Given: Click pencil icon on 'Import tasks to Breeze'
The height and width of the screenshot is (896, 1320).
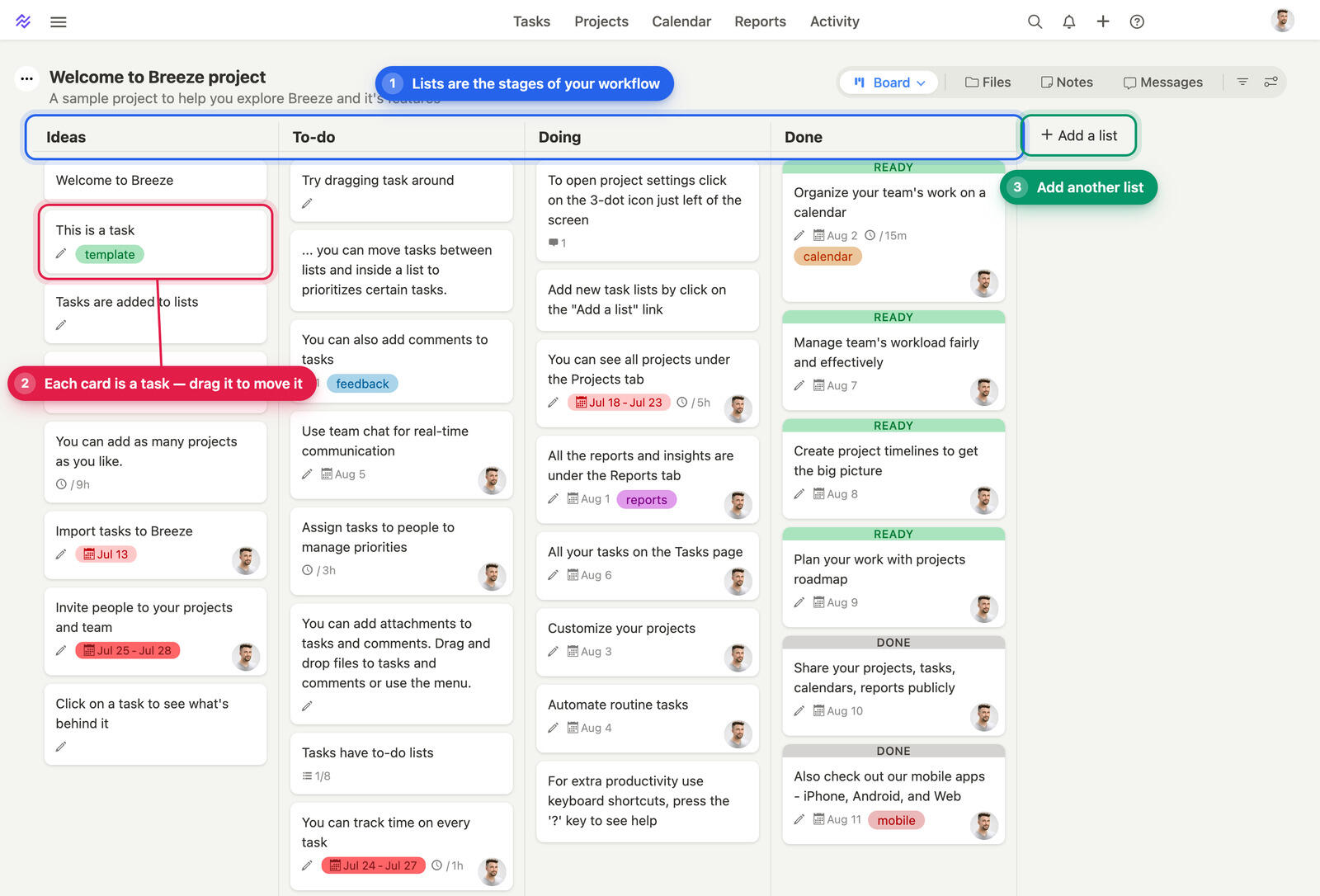Looking at the screenshot, I should coord(61,554).
